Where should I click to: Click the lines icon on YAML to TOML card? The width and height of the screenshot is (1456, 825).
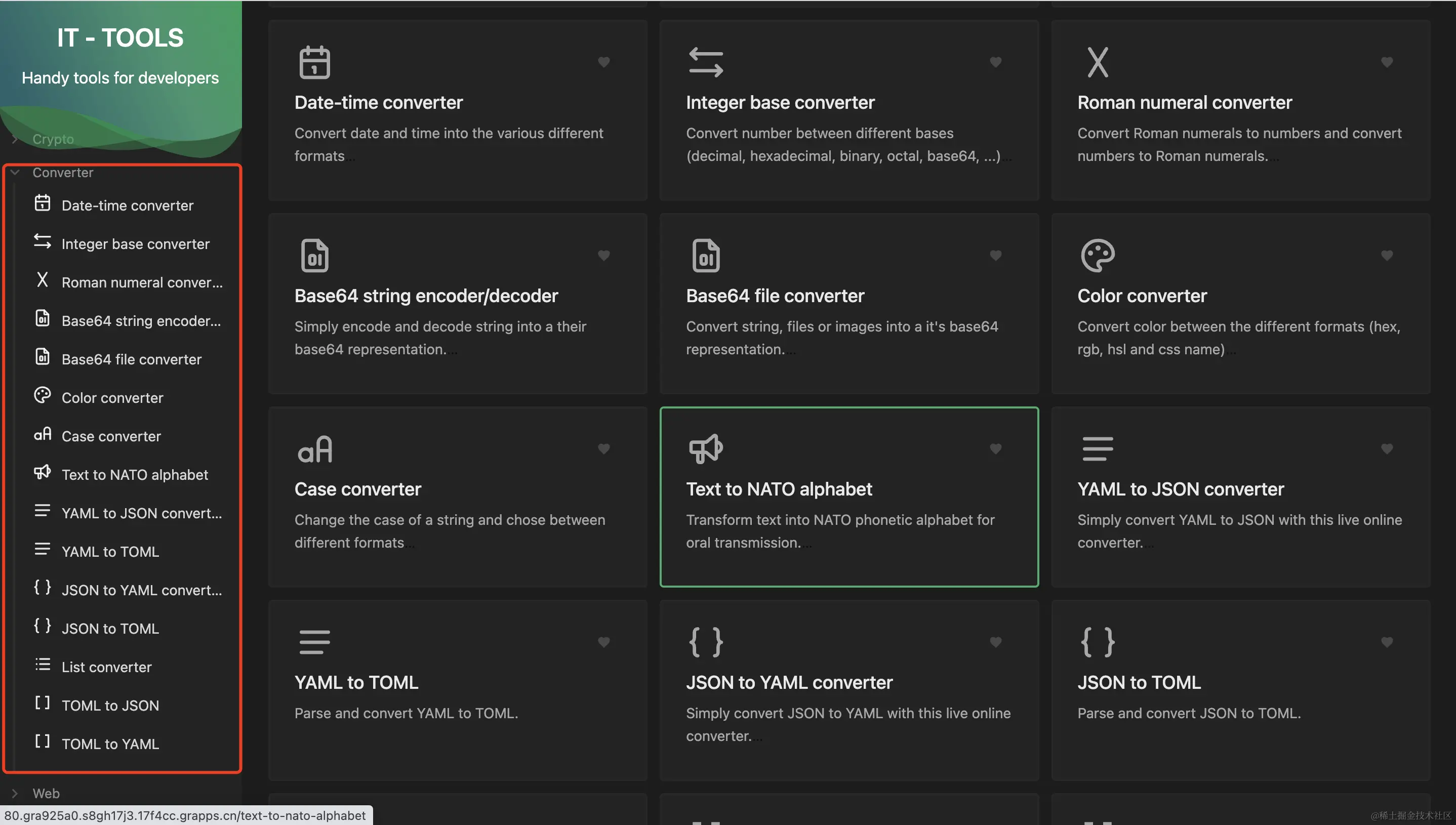click(314, 642)
